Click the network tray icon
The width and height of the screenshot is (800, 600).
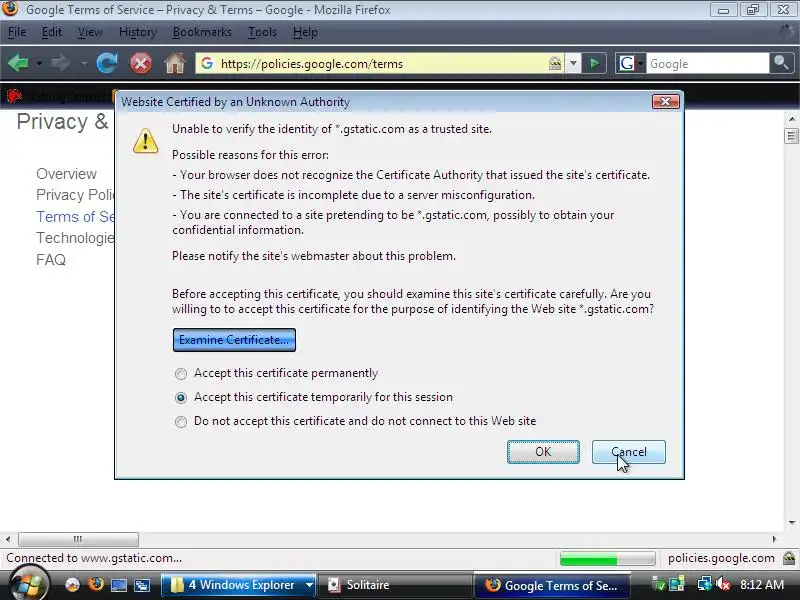(x=705, y=584)
